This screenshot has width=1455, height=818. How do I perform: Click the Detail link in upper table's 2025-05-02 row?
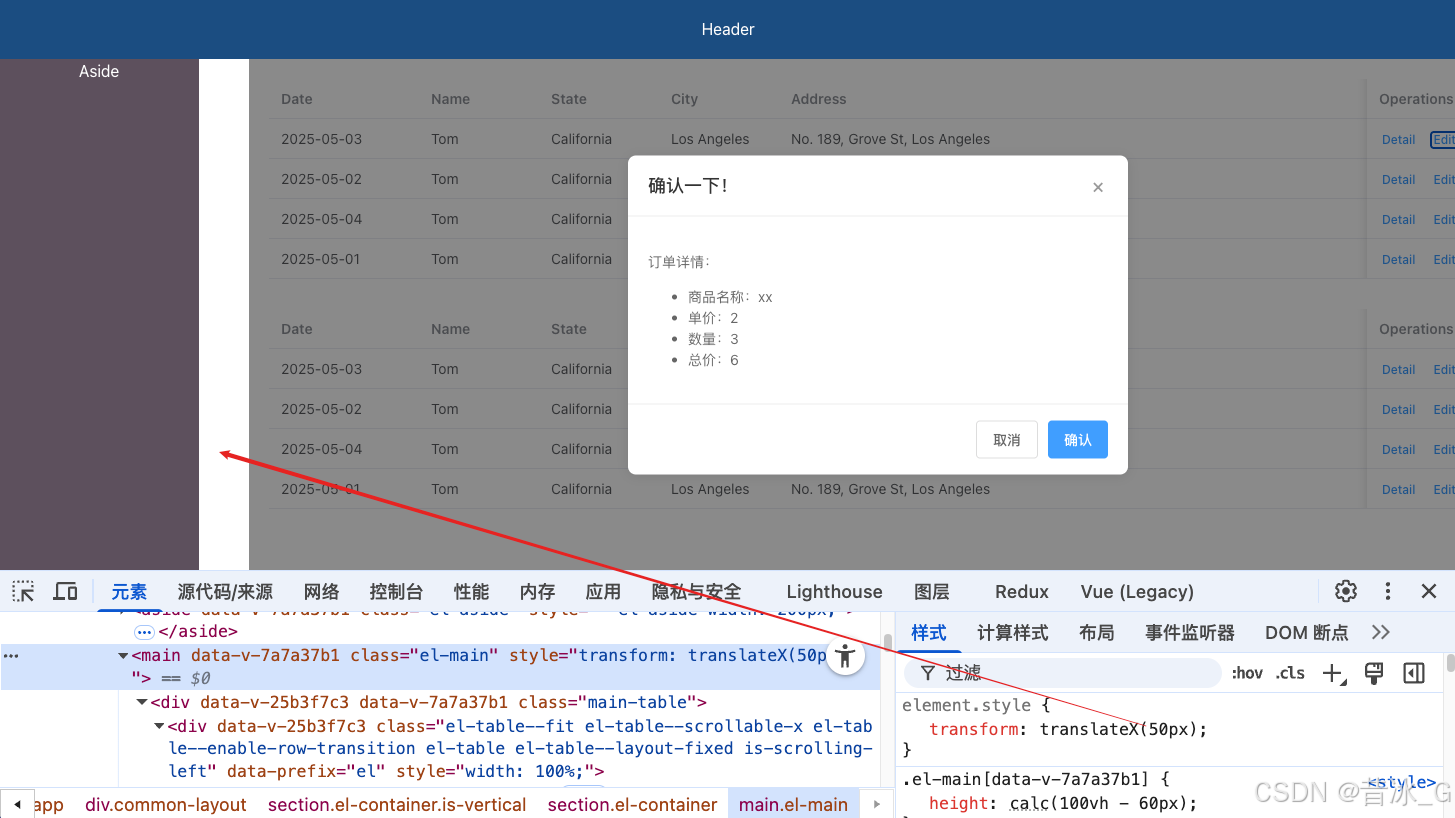(x=1398, y=180)
